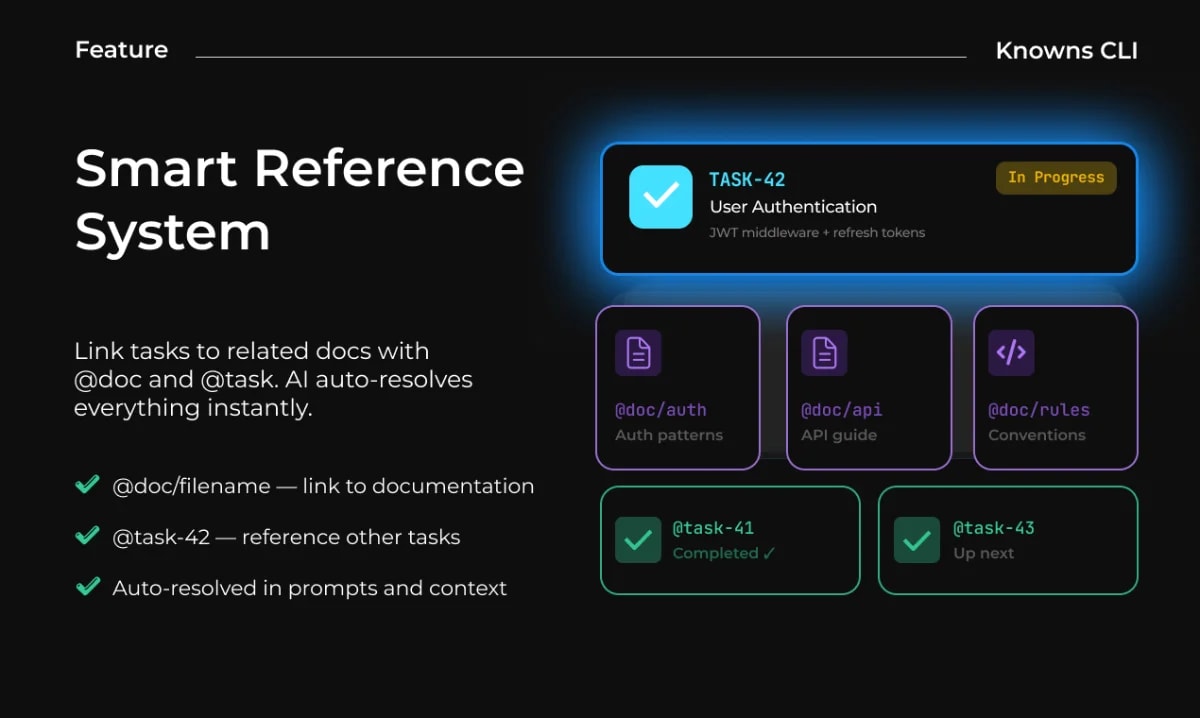
Task: Click the green checkmark on the @task-41 card
Action: pyautogui.click(x=638, y=540)
